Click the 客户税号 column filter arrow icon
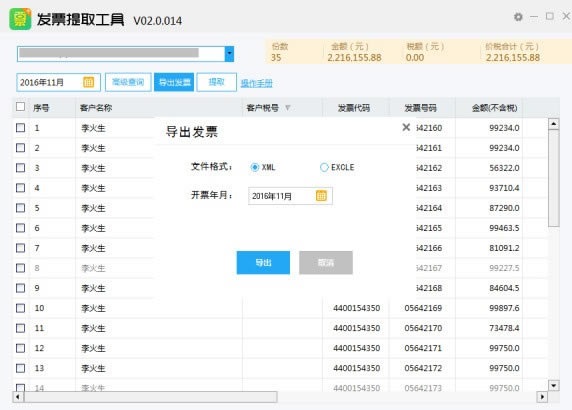Image resolution: width=572 pixels, height=410 pixels. 287,108
